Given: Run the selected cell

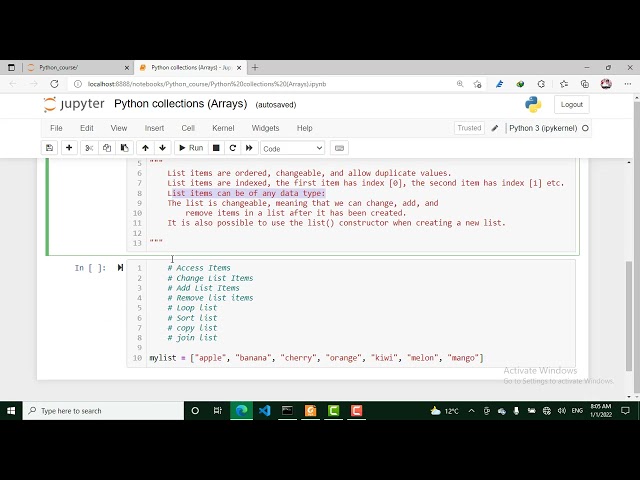Looking at the screenshot, I should coord(191,148).
